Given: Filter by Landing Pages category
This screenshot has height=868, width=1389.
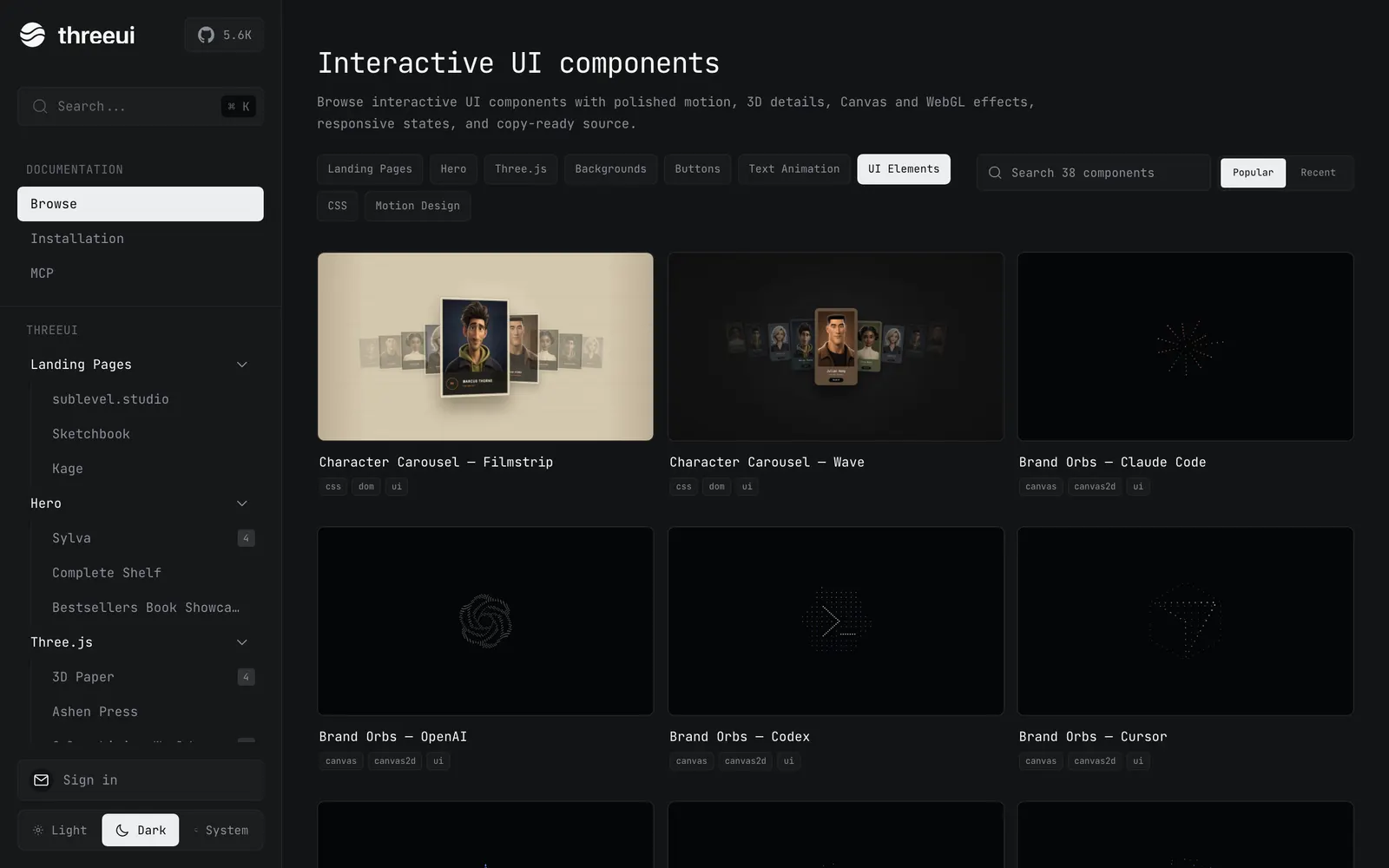Looking at the screenshot, I should point(370,169).
